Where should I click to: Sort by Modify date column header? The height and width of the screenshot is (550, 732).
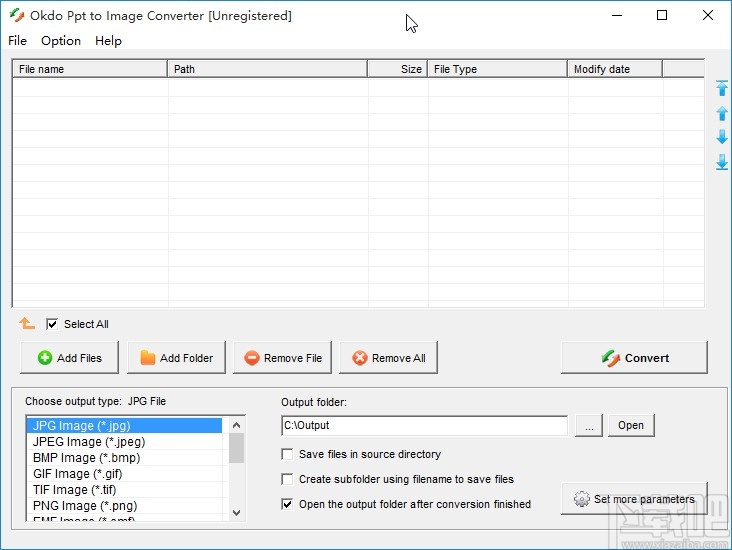615,69
